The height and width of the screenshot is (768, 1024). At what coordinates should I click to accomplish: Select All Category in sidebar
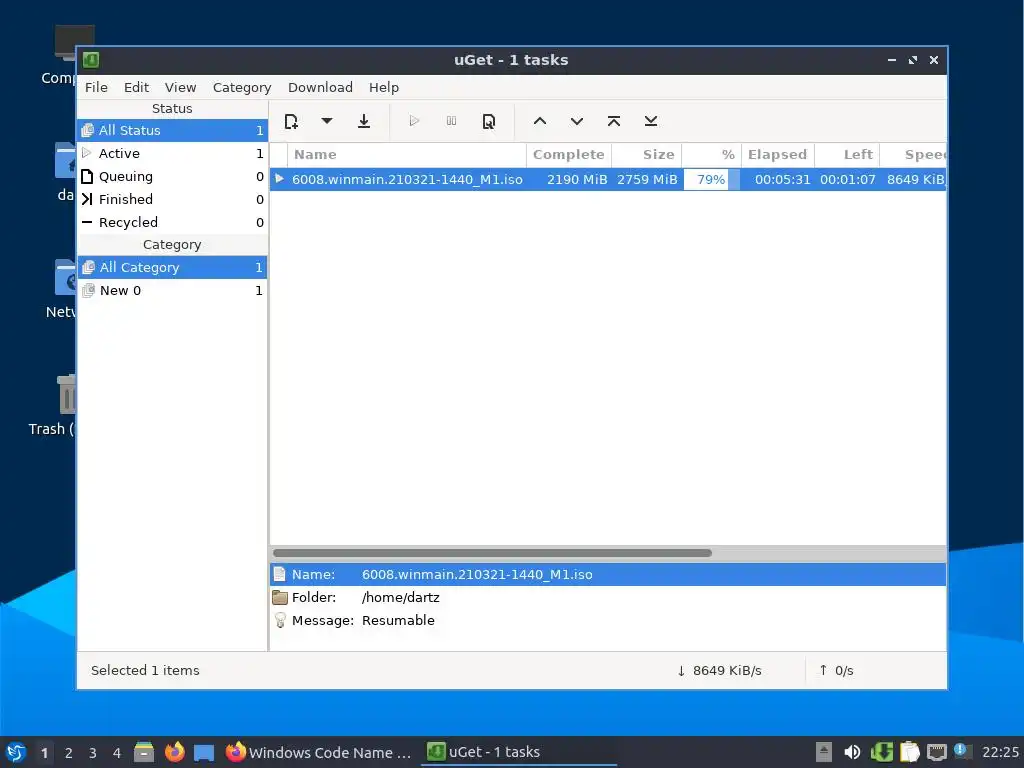pos(172,268)
